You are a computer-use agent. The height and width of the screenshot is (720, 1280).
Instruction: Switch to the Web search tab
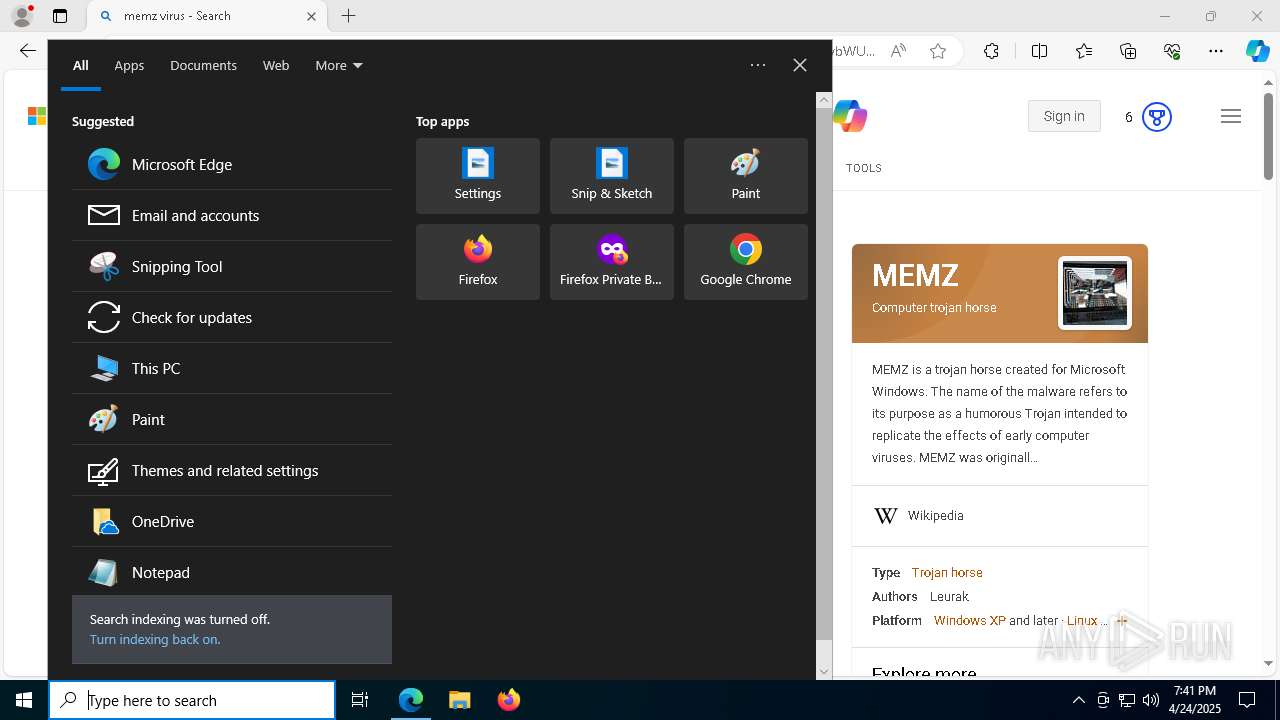point(276,65)
